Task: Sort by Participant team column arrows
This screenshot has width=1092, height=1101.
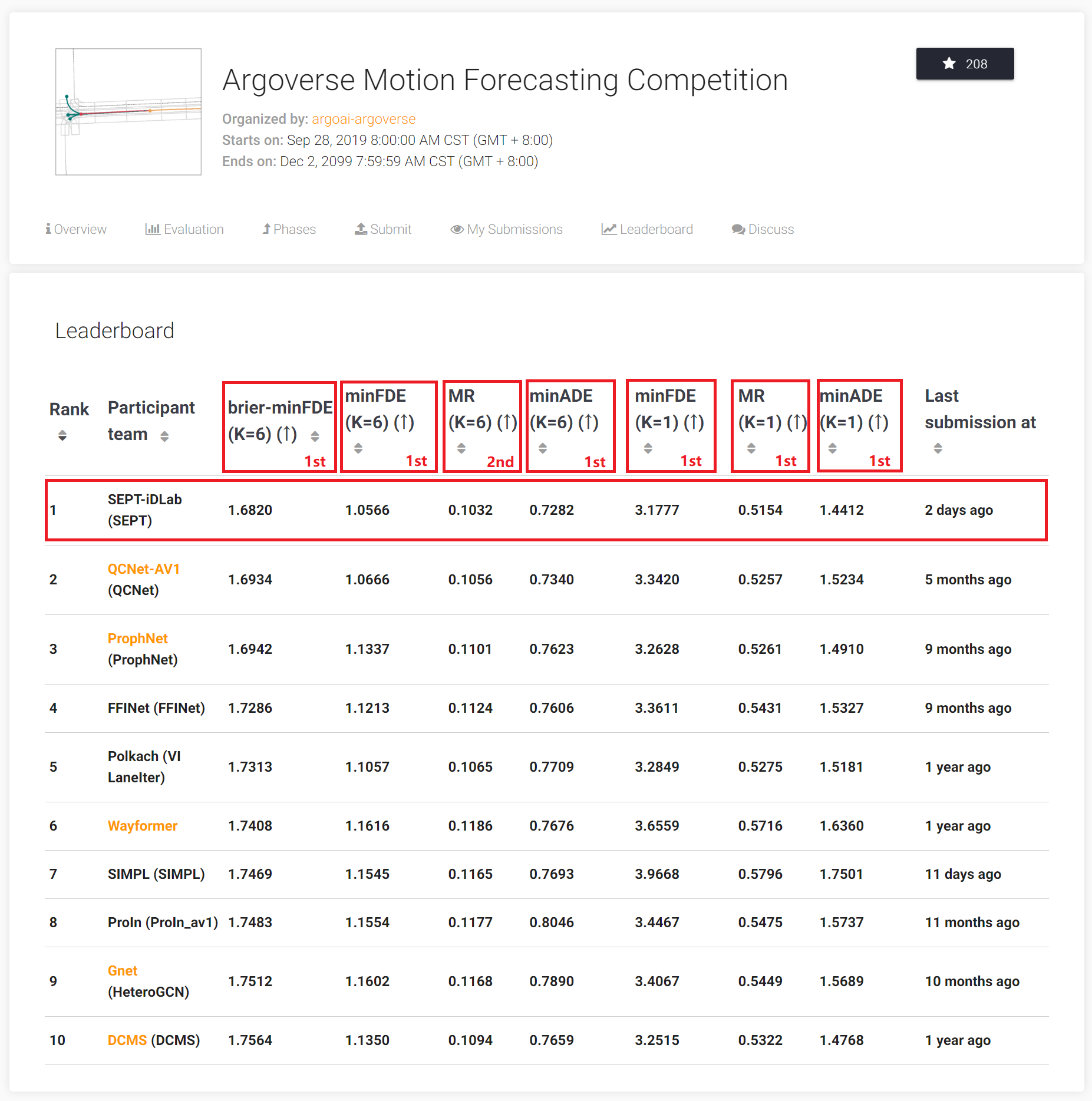Action: point(164,436)
